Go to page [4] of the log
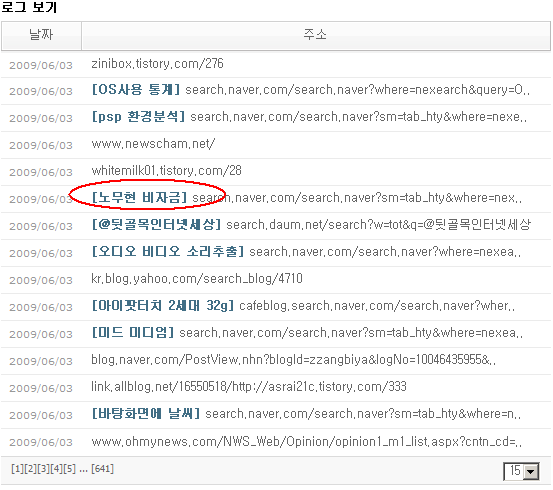This screenshot has height=490, width=553. tap(56, 469)
